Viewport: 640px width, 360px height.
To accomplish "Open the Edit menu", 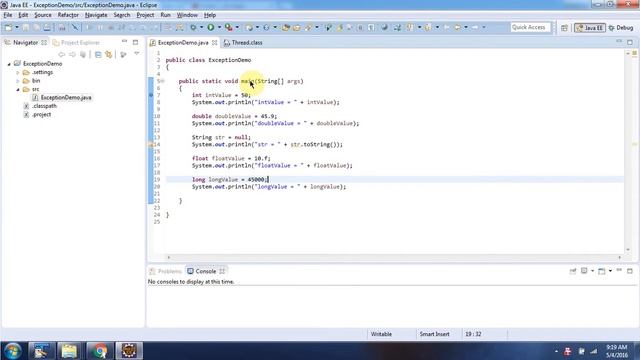I will coord(23,15).
